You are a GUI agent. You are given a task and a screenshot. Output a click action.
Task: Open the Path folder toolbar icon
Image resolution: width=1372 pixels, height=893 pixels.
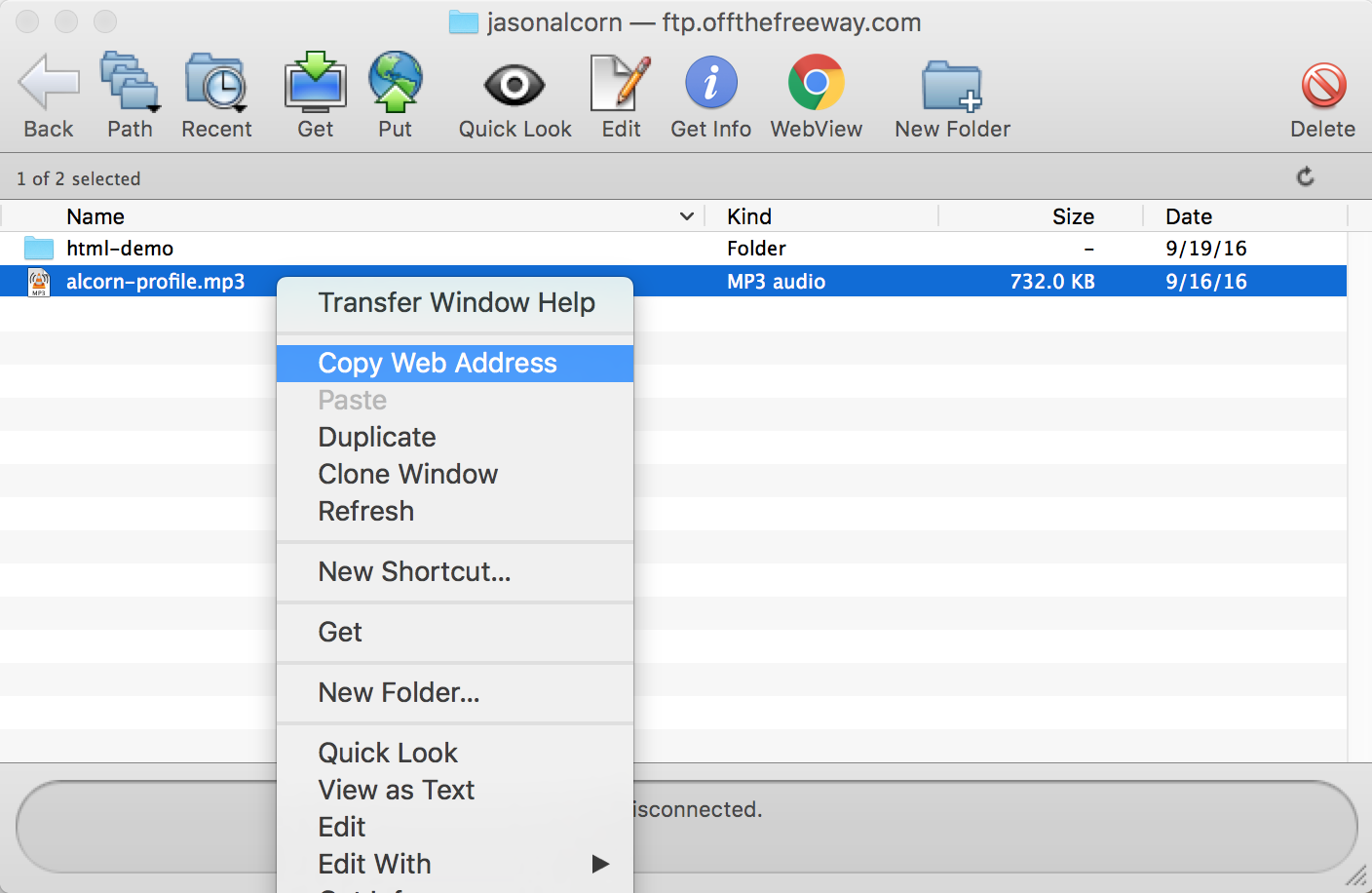coord(130,83)
